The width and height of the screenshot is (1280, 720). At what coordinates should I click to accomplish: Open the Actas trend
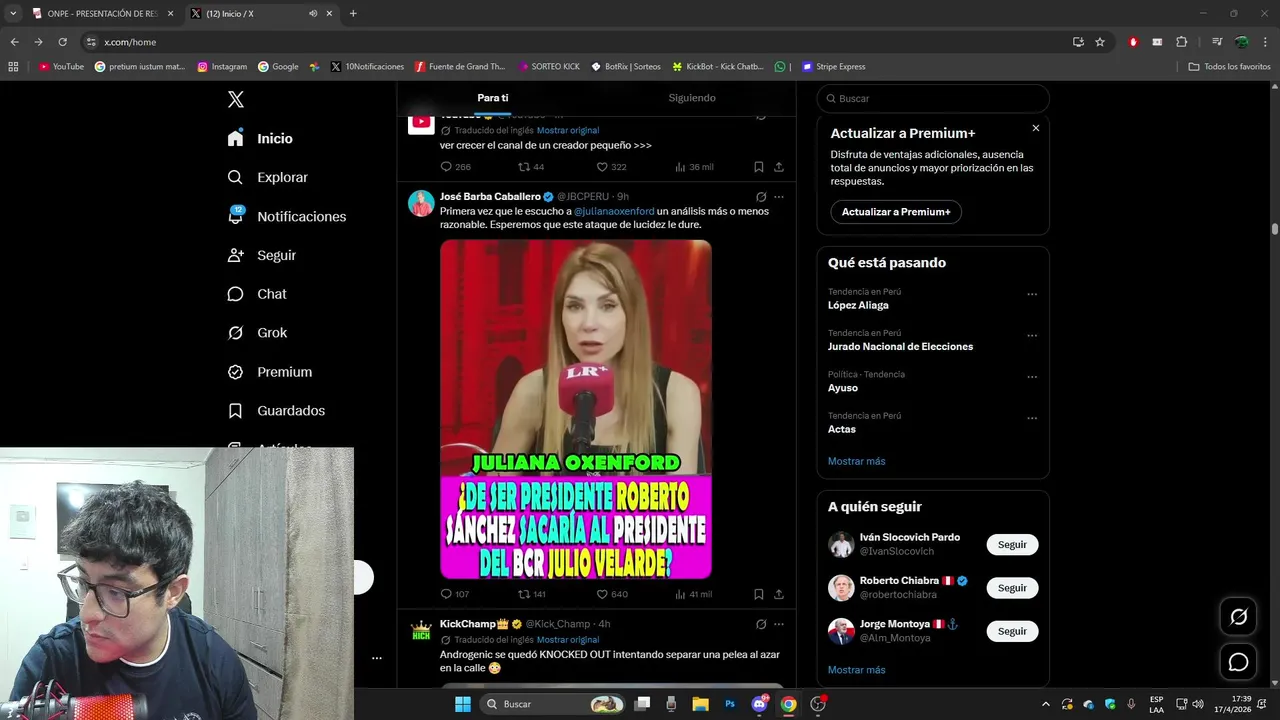(x=842, y=429)
